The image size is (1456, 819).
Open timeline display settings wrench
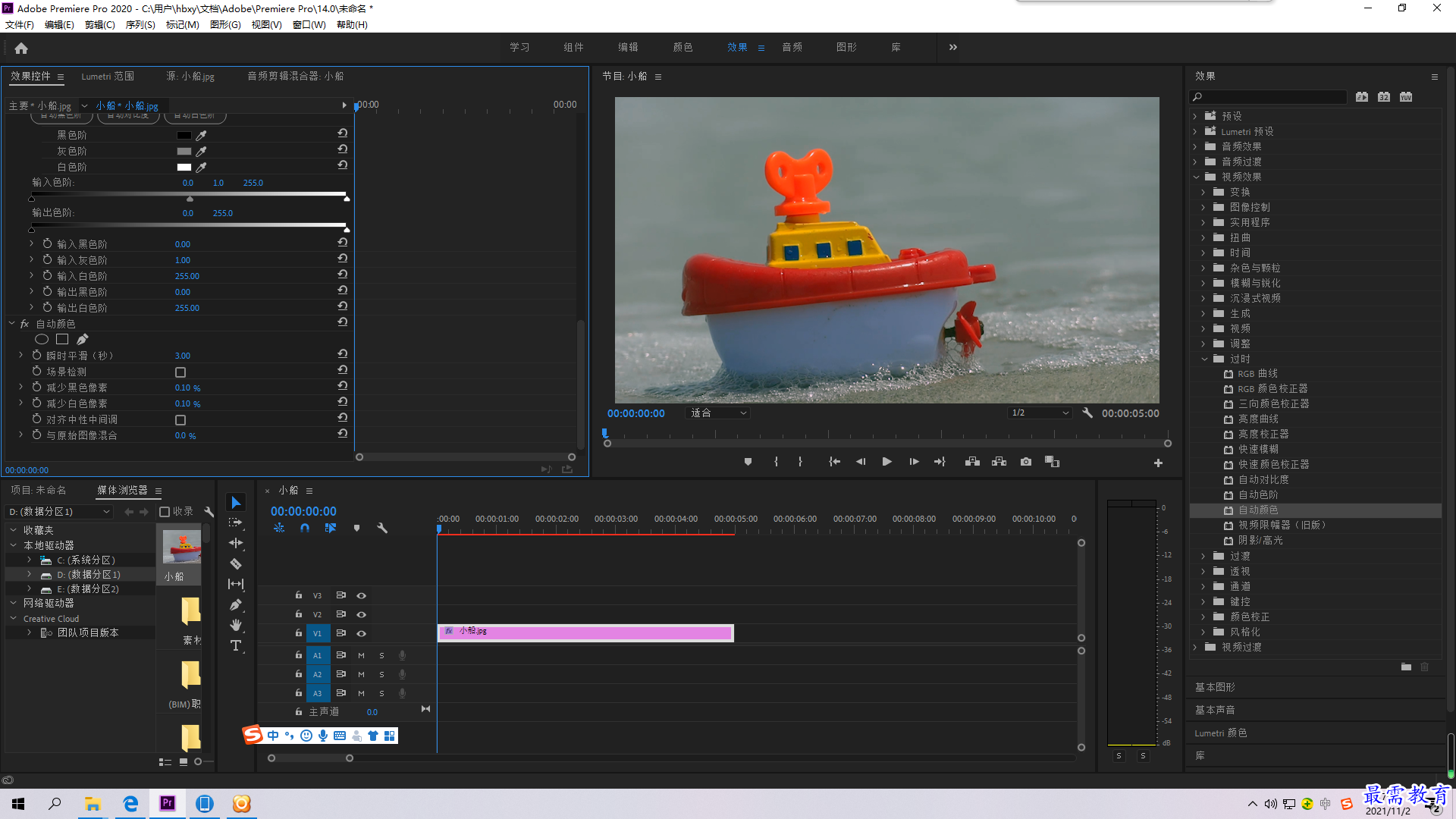tap(382, 528)
